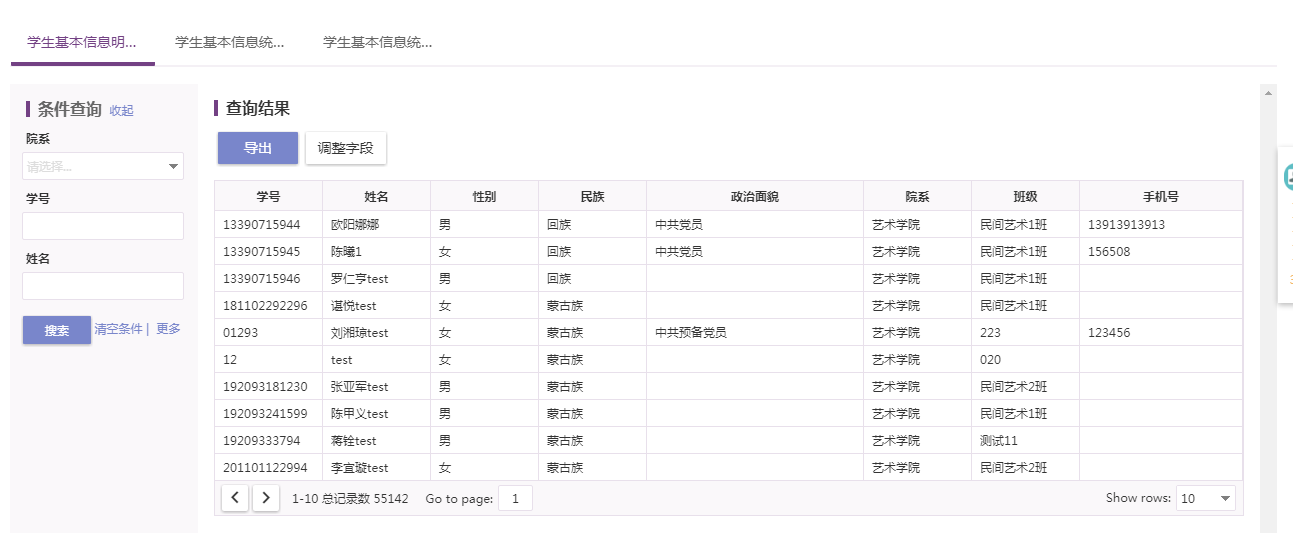Switch to the second 学生基本信息统... tab
The image size is (1293, 533).
click(229, 42)
